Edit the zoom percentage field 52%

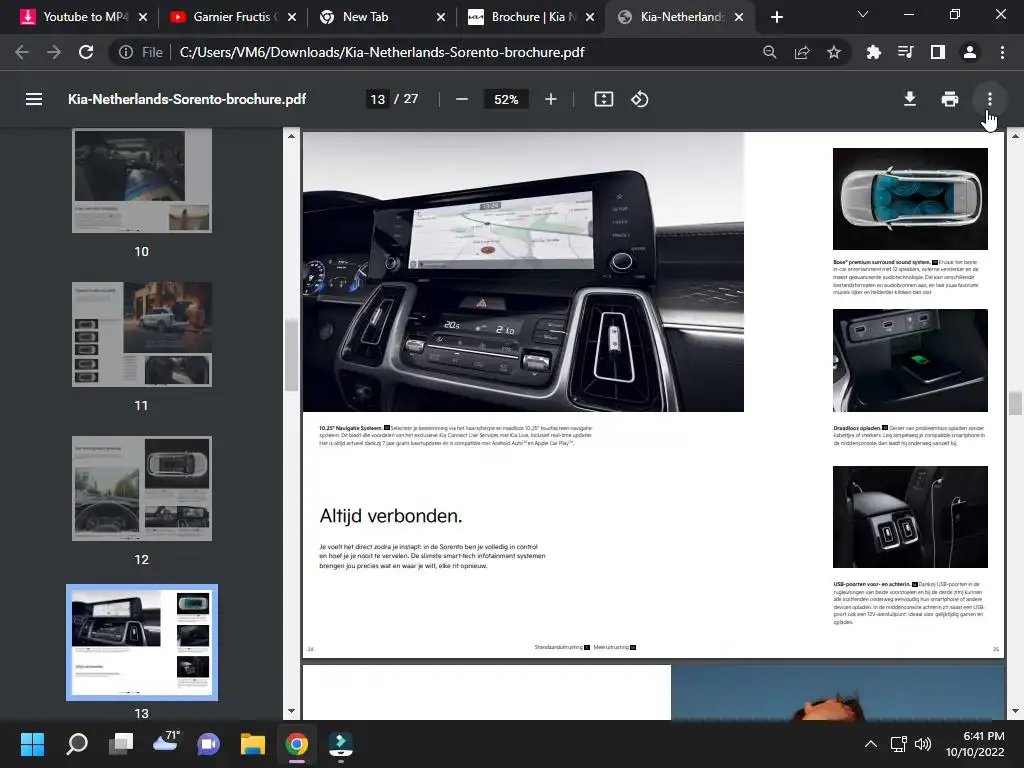506,99
